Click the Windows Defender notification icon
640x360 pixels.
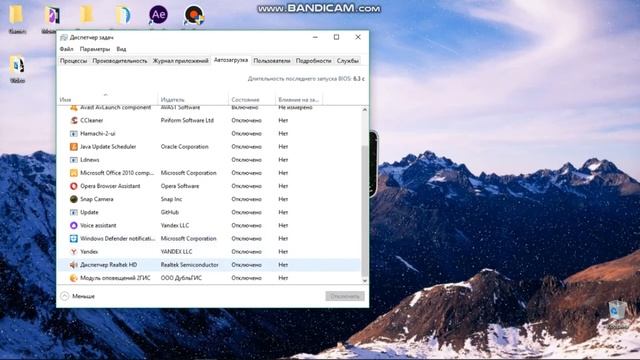[x=73, y=238]
